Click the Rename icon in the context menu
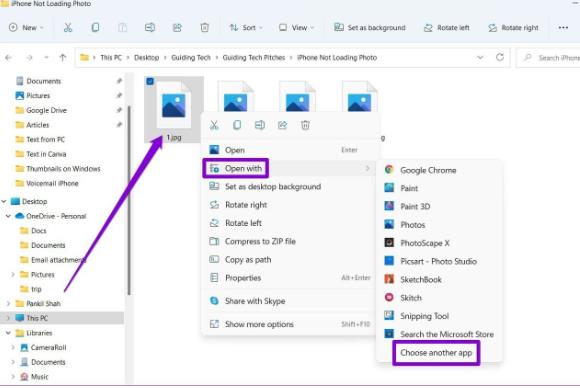Viewport: 580px width, 388px height. coord(260,125)
